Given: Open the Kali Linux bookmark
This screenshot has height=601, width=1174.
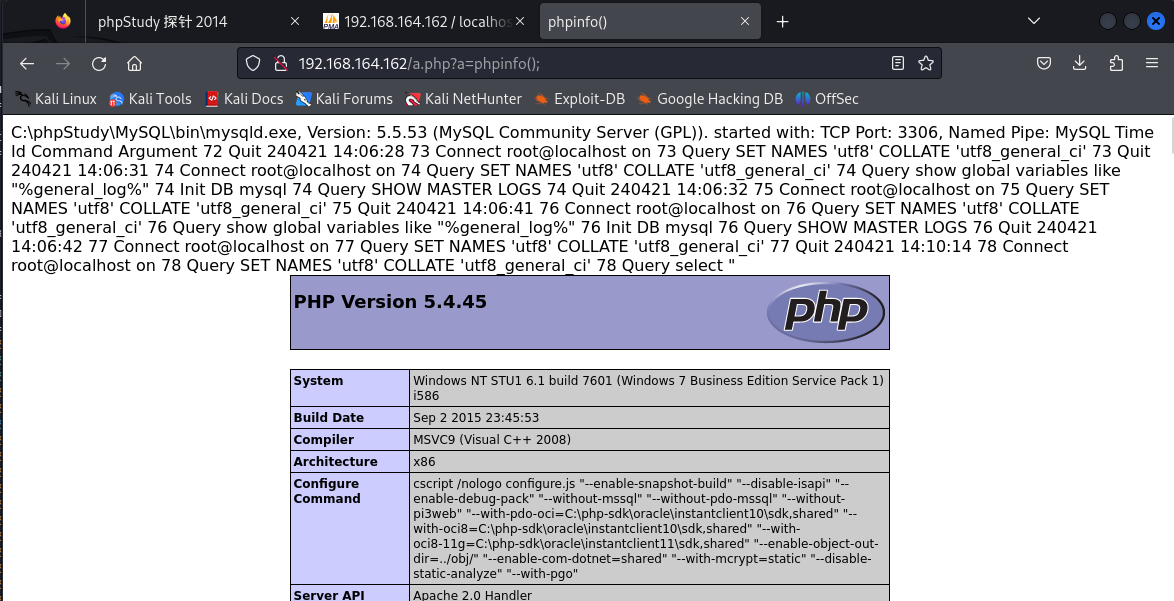Looking at the screenshot, I should pyautogui.click(x=56, y=99).
